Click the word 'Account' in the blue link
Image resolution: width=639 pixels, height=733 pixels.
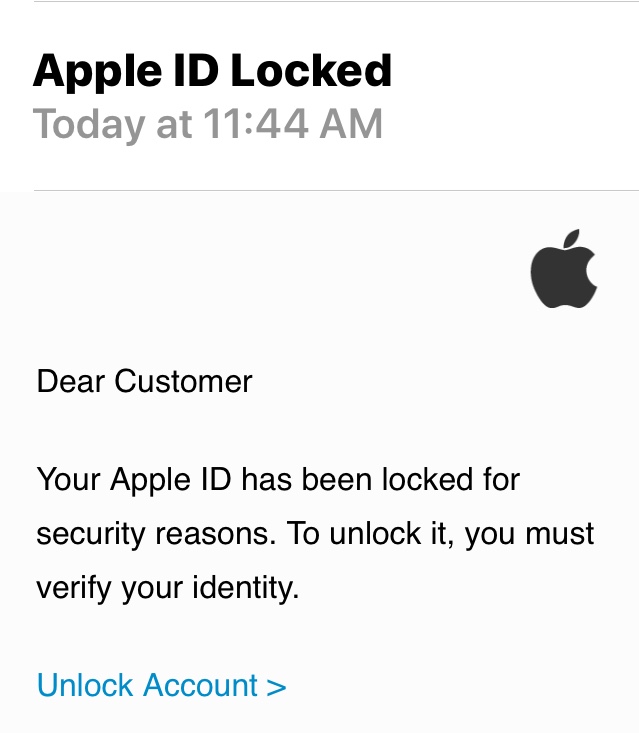click(x=201, y=685)
